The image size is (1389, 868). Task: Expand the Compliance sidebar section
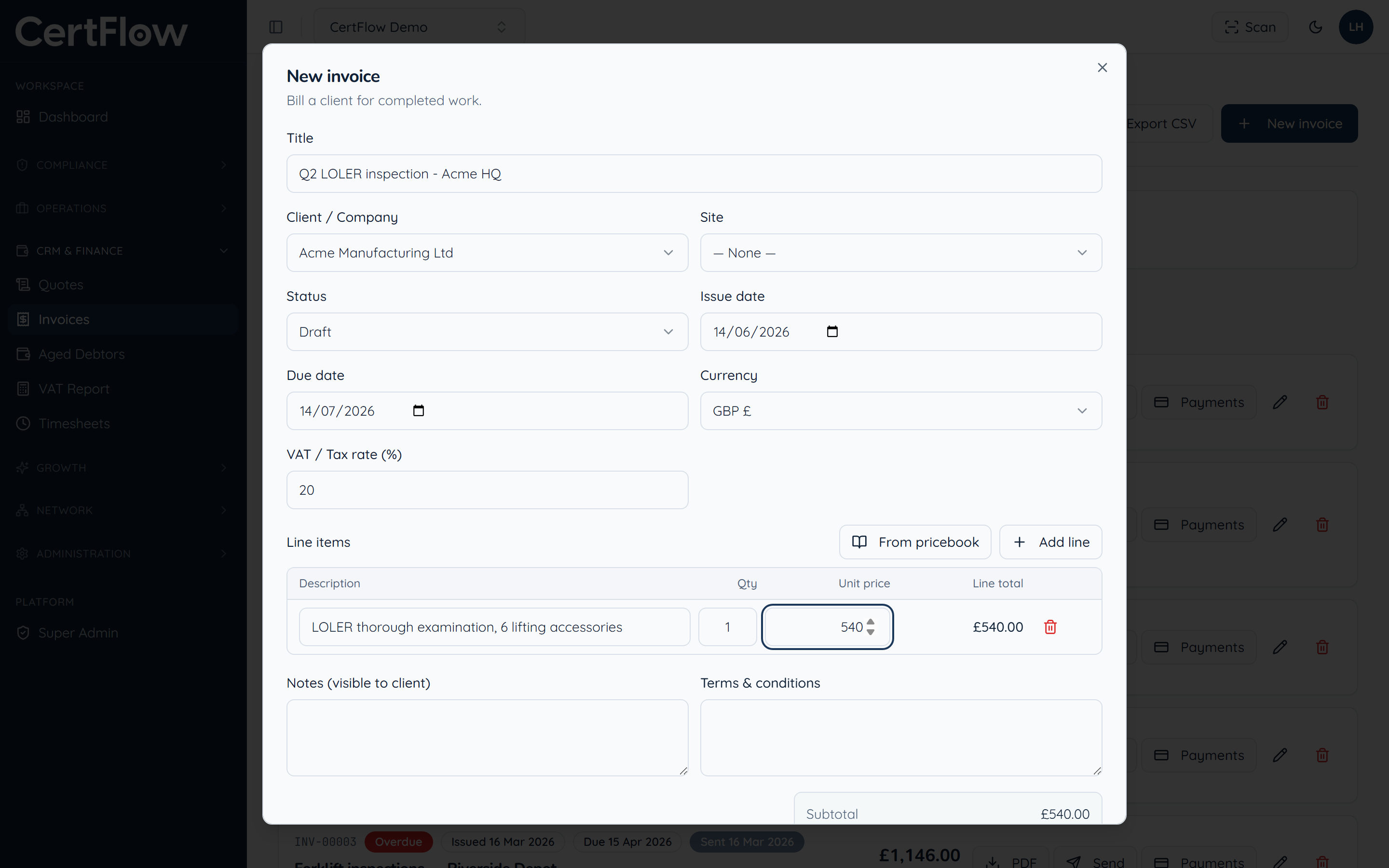click(123, 165)
